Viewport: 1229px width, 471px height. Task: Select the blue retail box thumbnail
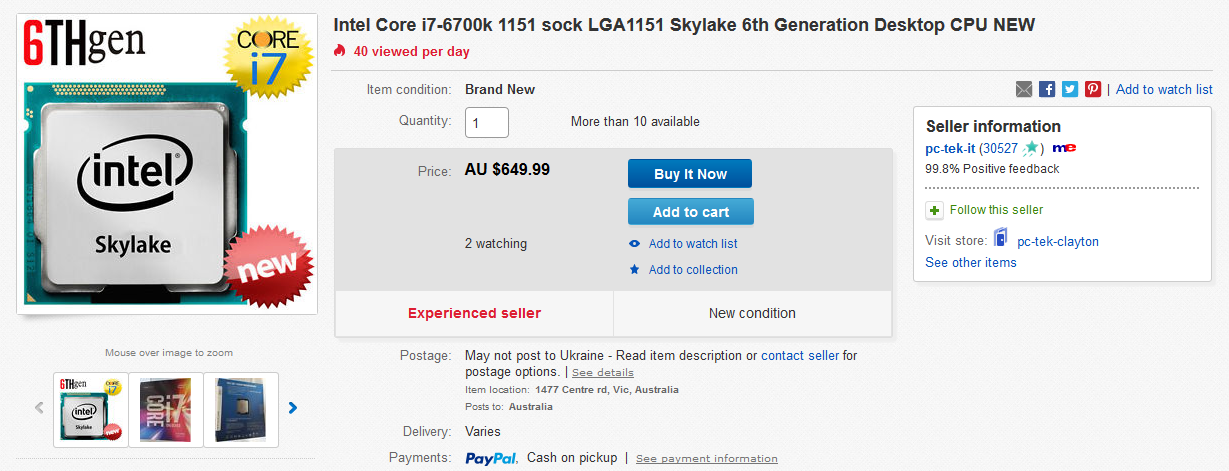coord(241,409)
